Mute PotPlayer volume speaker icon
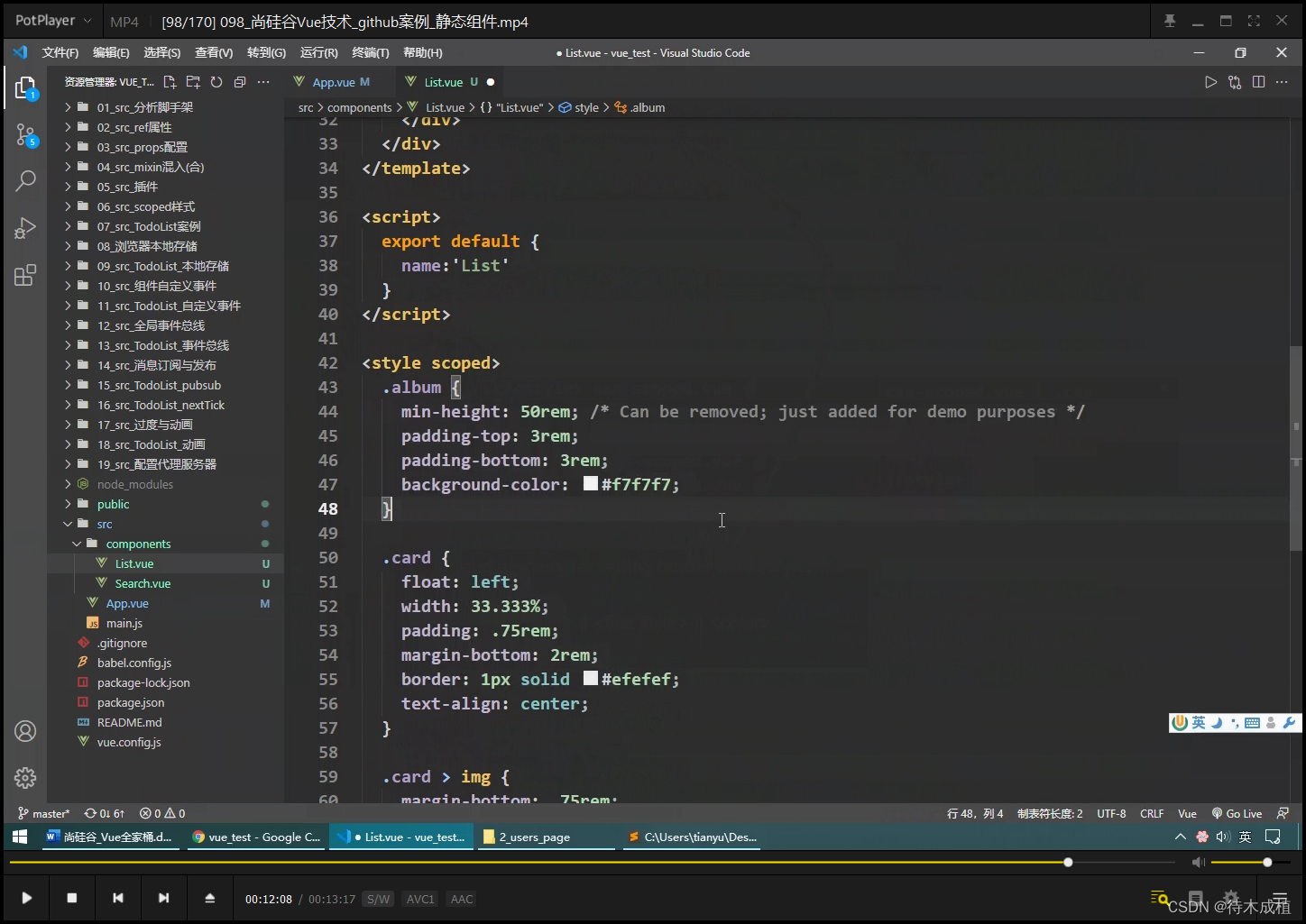This screenshot has width=1306, height=924. pyautogui.click(x=1198, y=863)
